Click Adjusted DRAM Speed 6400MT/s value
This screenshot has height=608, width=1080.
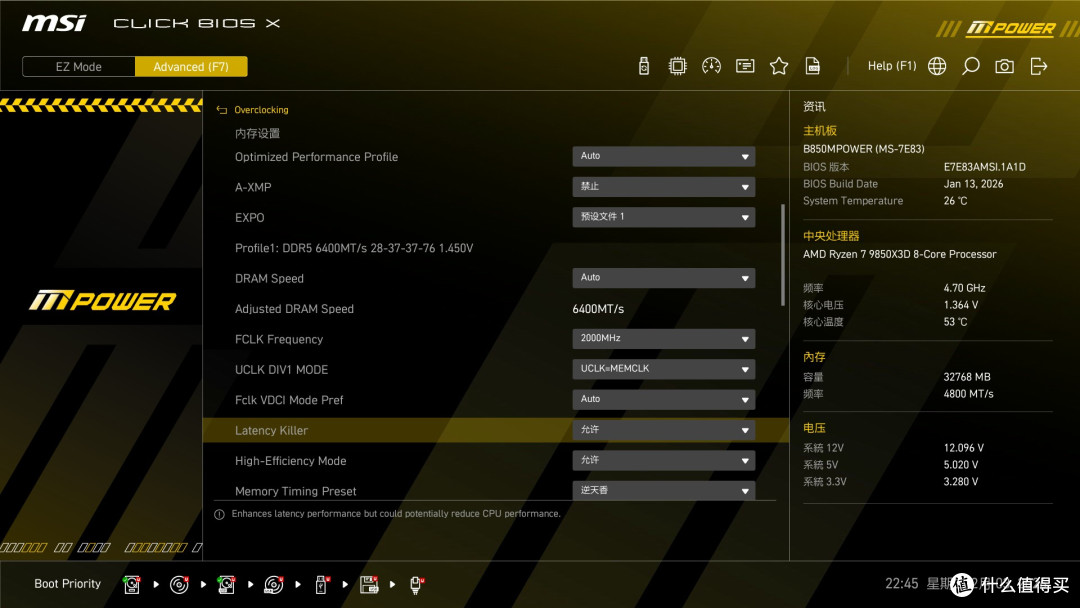598,309
